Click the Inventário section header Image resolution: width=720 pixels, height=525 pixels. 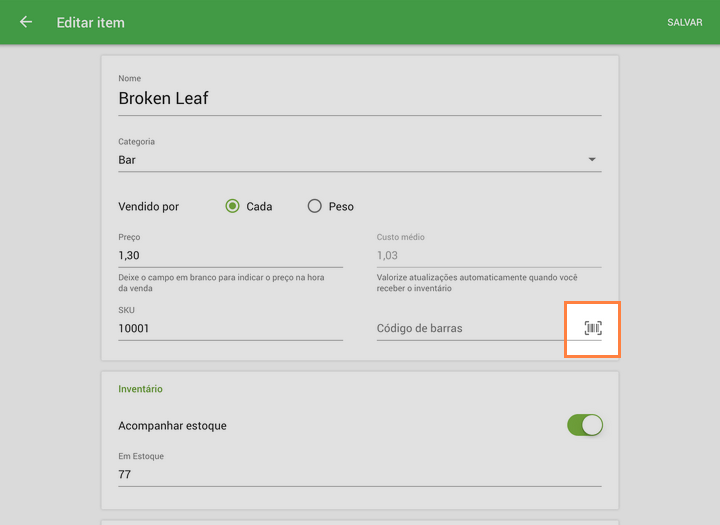click(x=140, y=389)
